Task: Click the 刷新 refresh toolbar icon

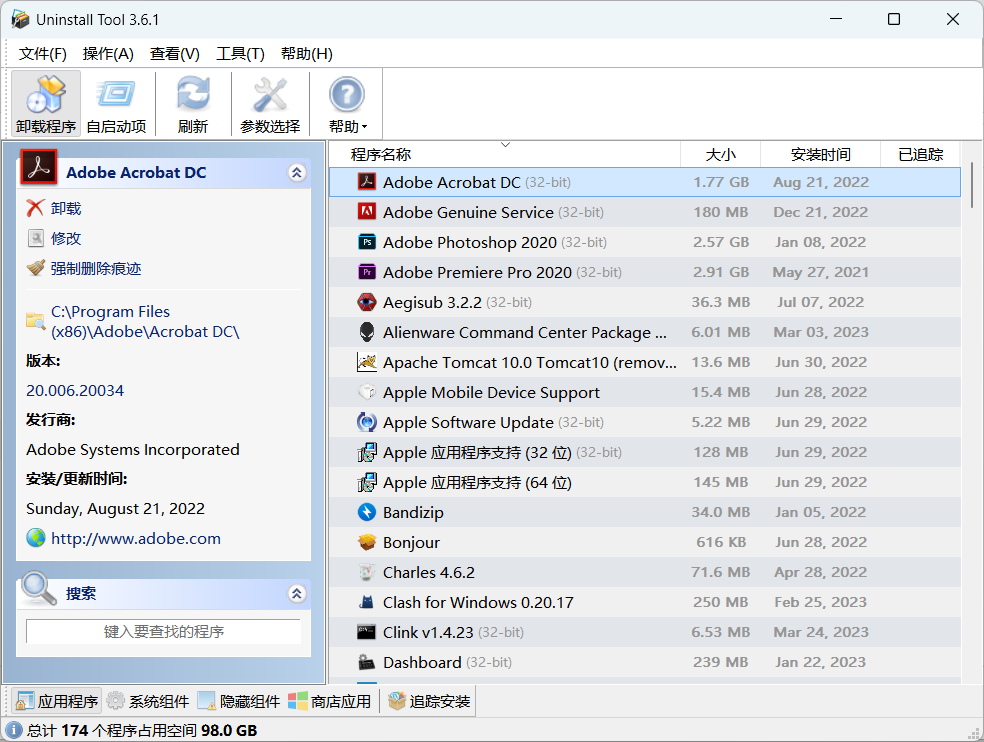Action: click(193, 104)
